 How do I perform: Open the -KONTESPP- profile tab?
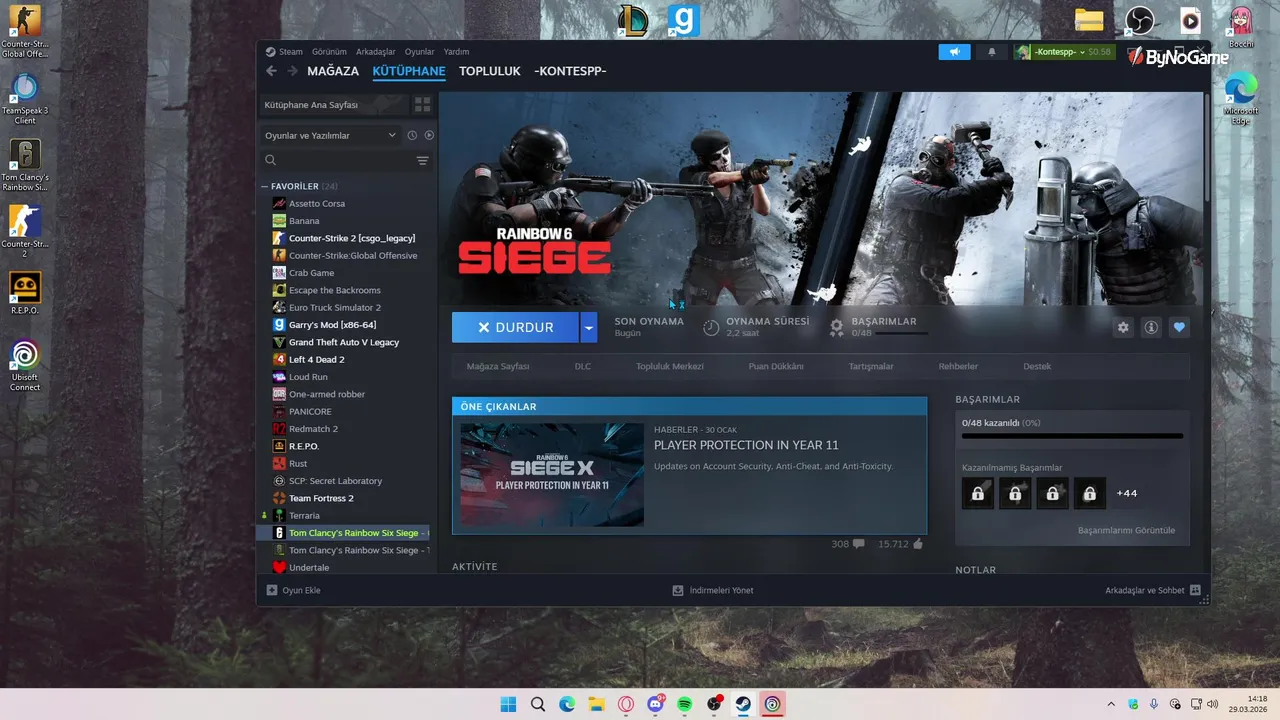570,71
